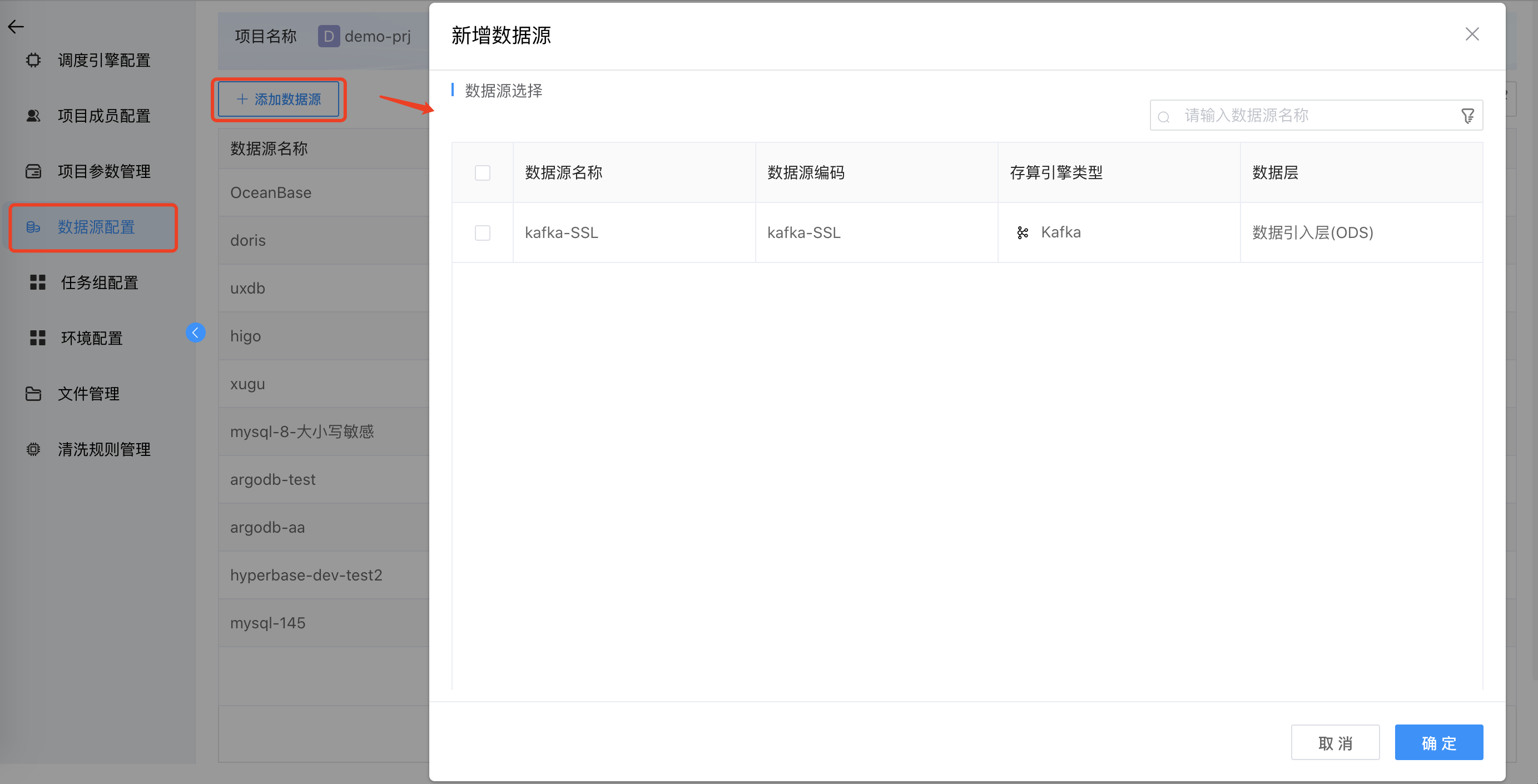Viewport: 1538px width, 784px height.
Task: Select the OceanBase data source entry
Action: (x=270, y=192)
